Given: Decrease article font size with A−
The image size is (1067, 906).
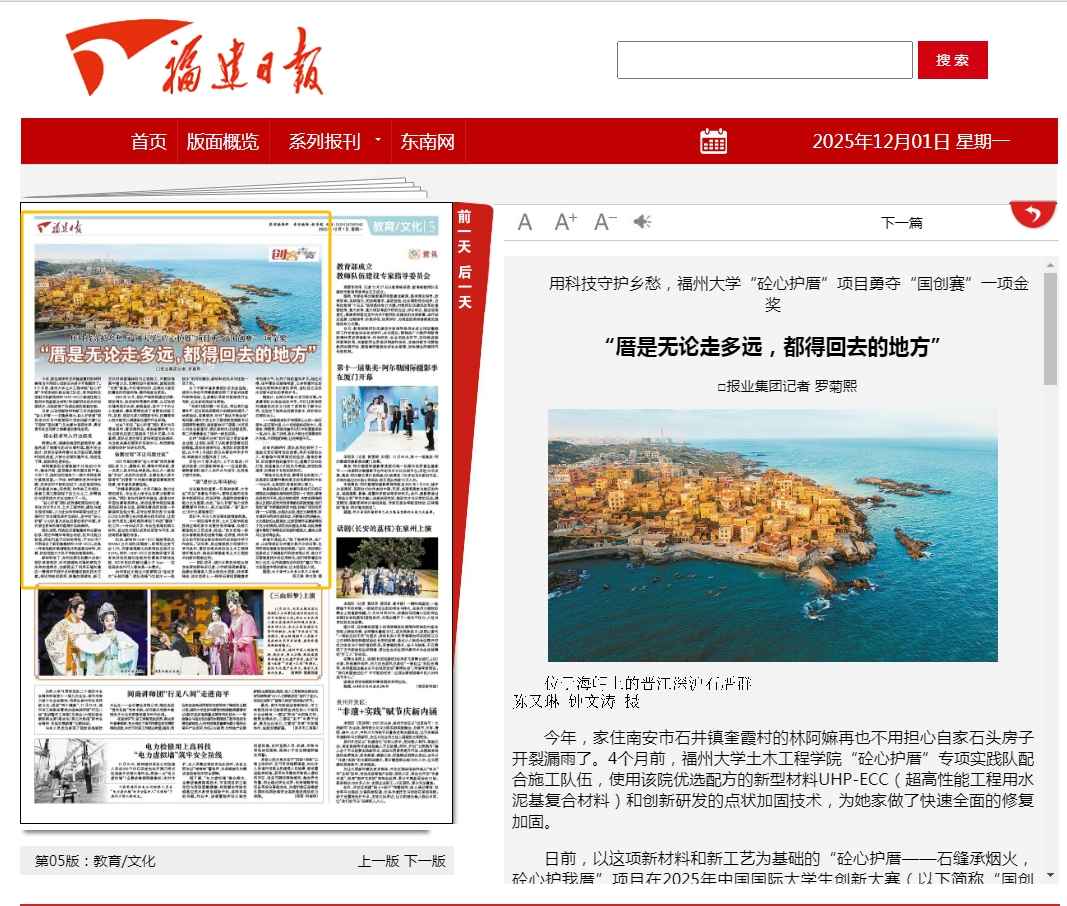Looking at the screenshot, I should [605, 222].
